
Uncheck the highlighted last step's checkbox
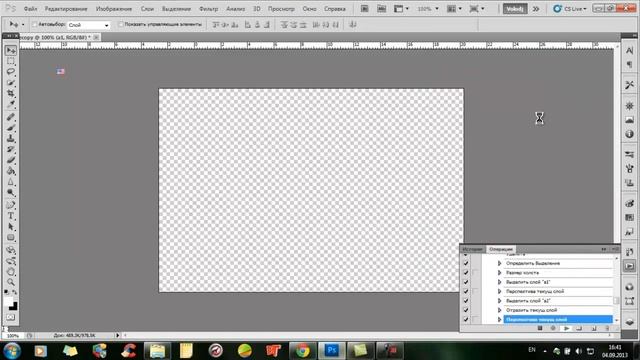466,320
